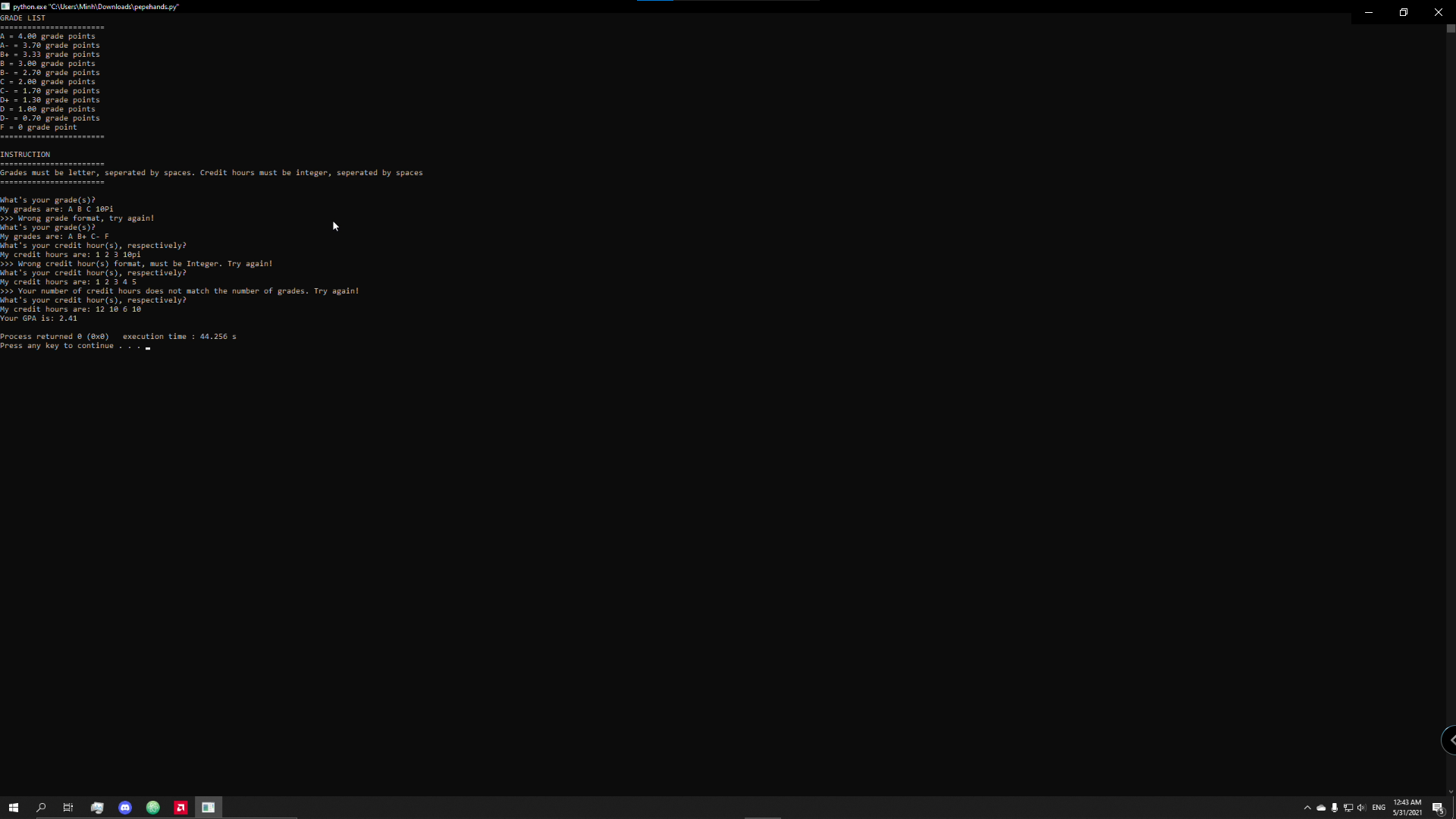
Task: Launch the AMD Radeon software taskbar icon
Action: pos(180,808)
